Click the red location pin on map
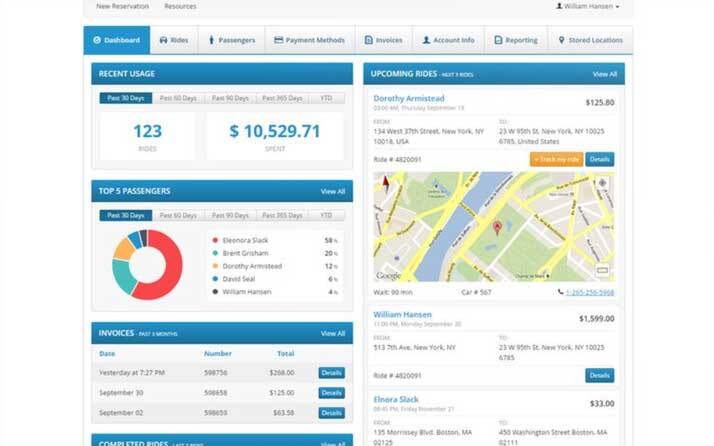 click(496, 228)
